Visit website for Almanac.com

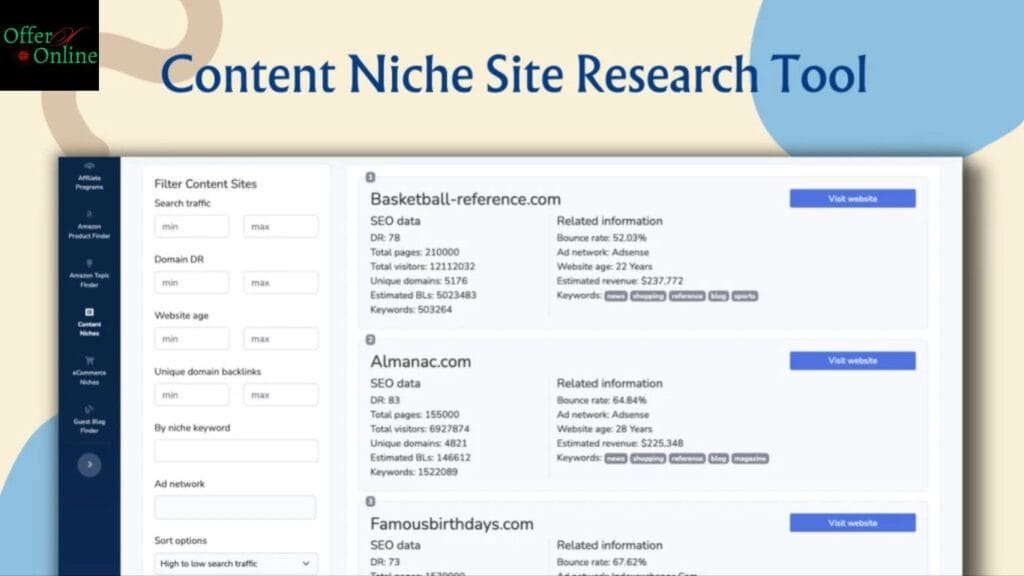[x=852, y=361]
